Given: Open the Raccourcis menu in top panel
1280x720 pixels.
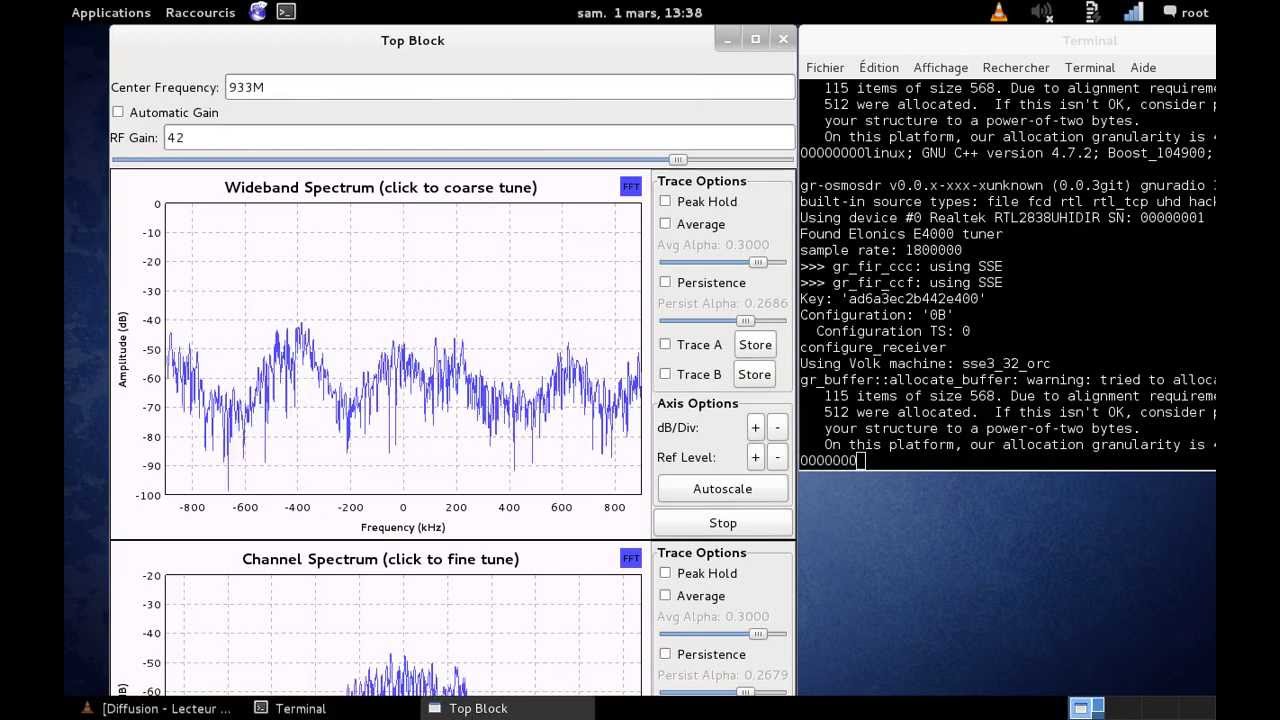Looking at the screenshot, I should [200, 13].
